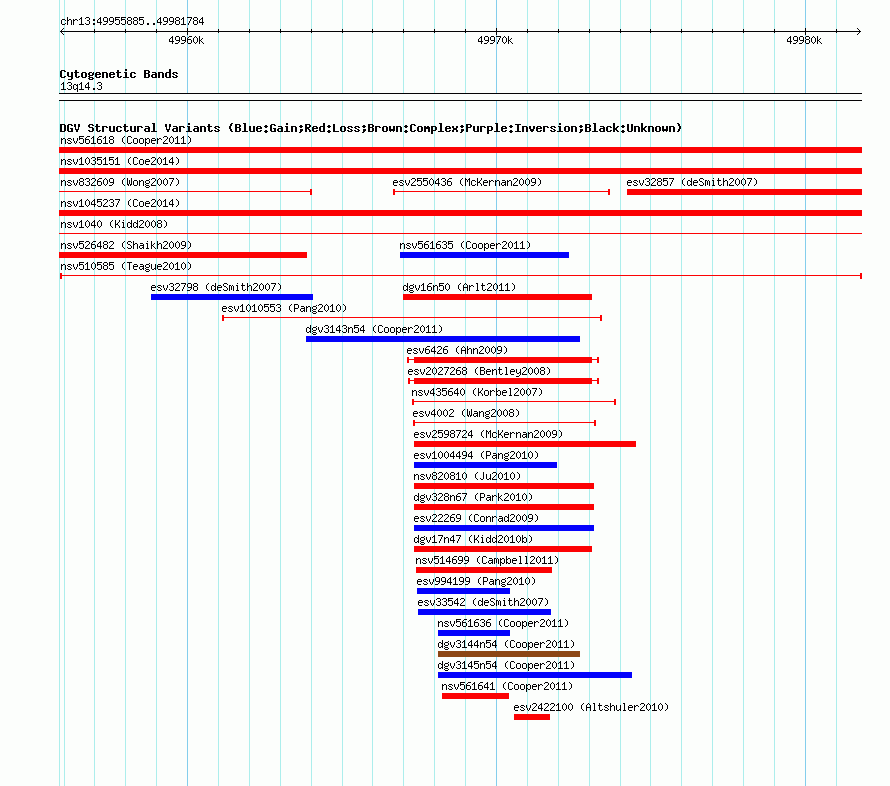Click the nsv435640 (Korbel2007) label

[x=477, y=392]
